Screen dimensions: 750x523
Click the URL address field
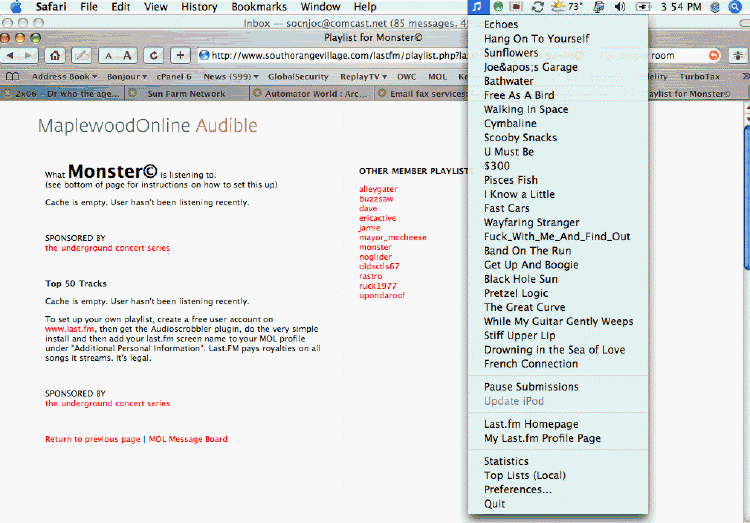[332, 56]
